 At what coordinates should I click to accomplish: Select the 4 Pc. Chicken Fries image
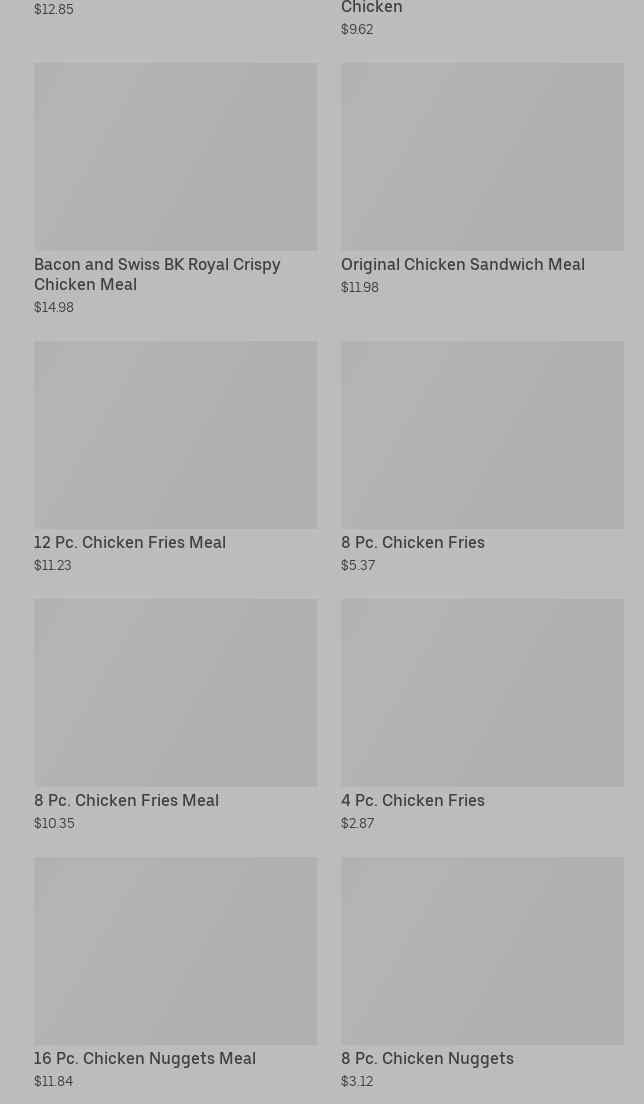click(x=482, y=692)
